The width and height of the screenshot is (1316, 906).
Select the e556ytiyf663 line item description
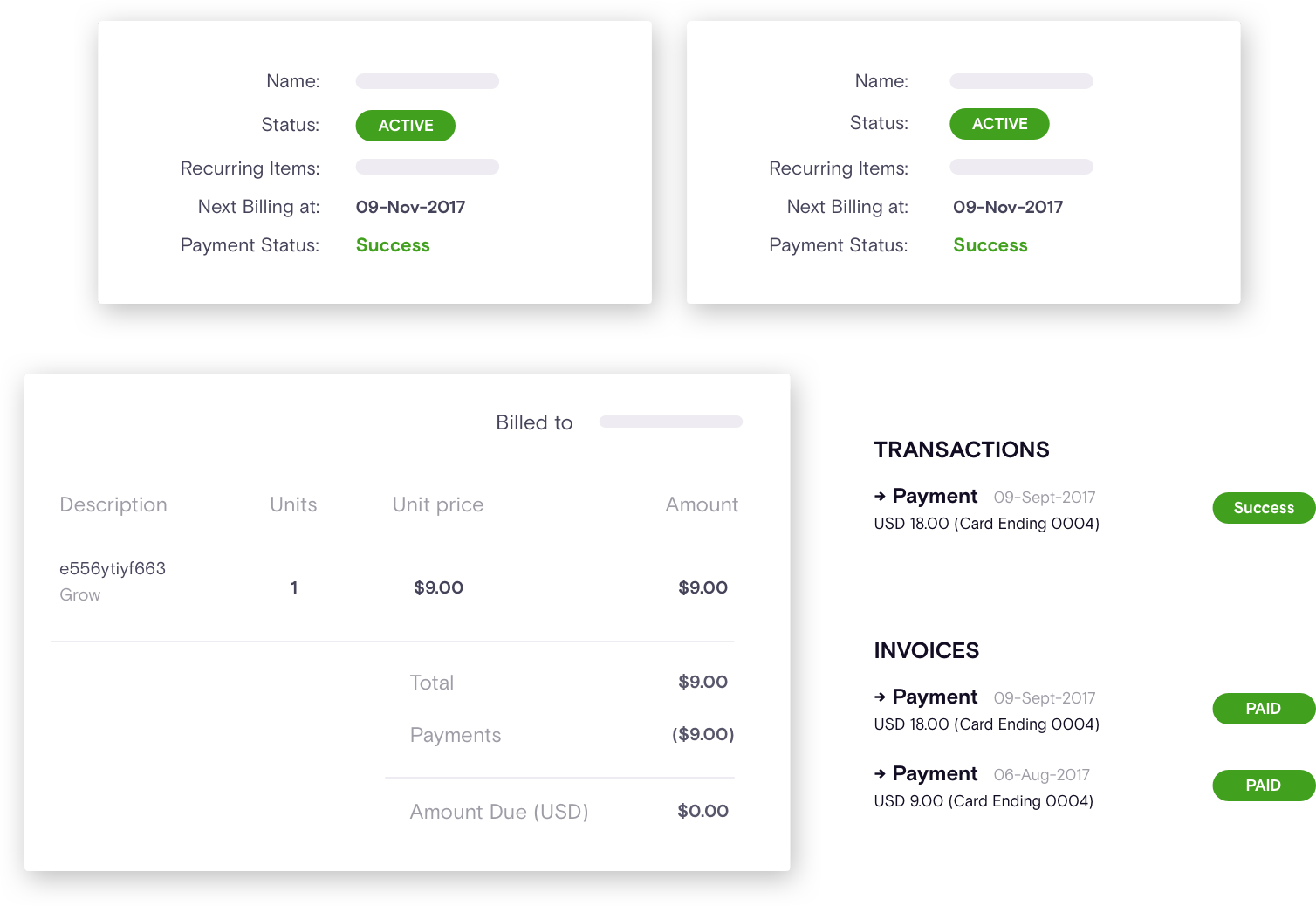click(x=113, y=569)
